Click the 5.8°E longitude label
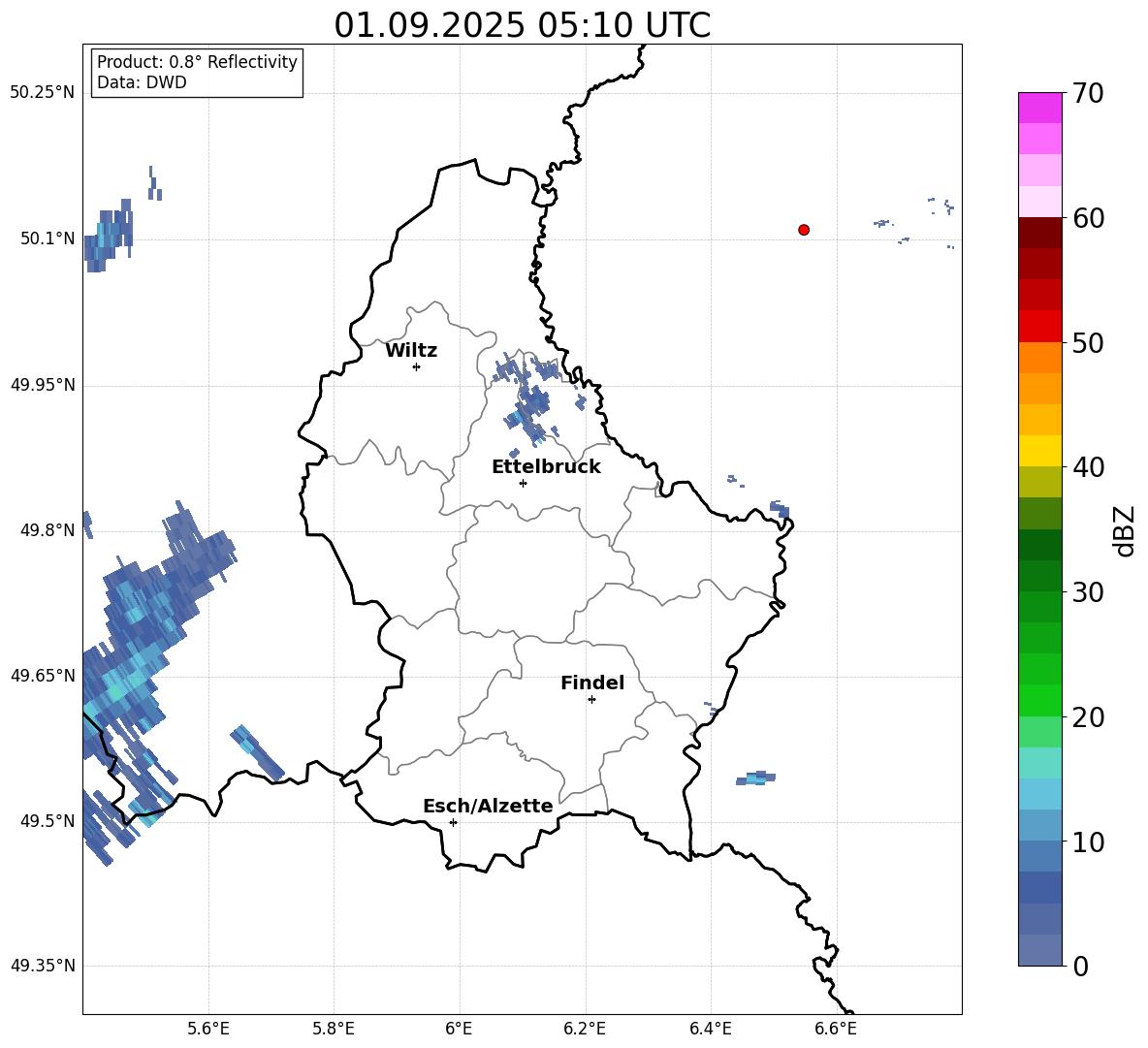Image resolution: width=1148 pixels, height=1048 pixels. [x=334, y=1029]
